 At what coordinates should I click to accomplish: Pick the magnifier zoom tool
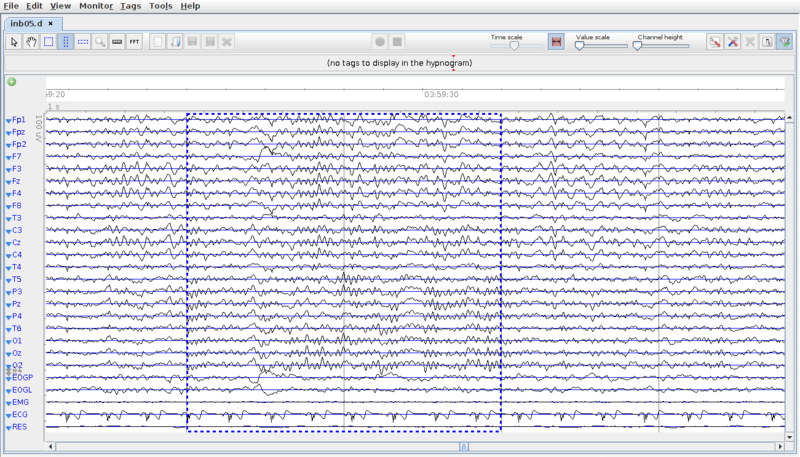point(100,42)
